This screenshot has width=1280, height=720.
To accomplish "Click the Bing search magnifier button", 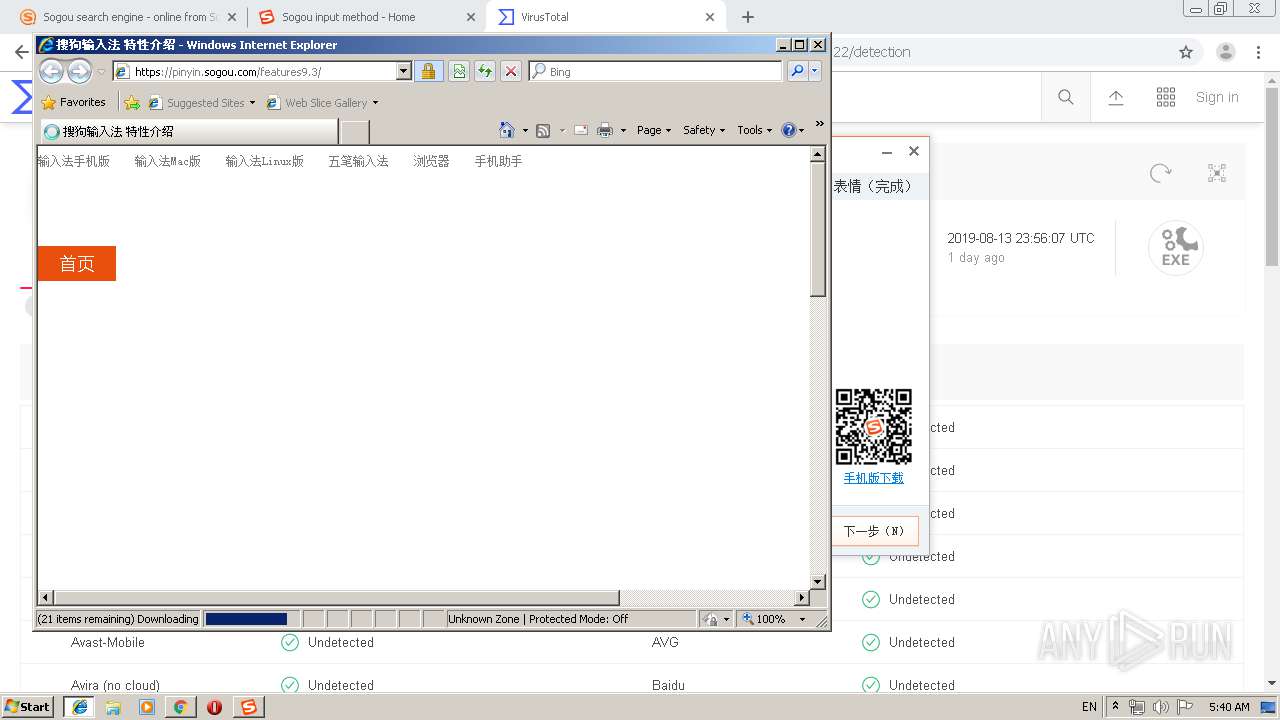I will [x=797, y=71].
